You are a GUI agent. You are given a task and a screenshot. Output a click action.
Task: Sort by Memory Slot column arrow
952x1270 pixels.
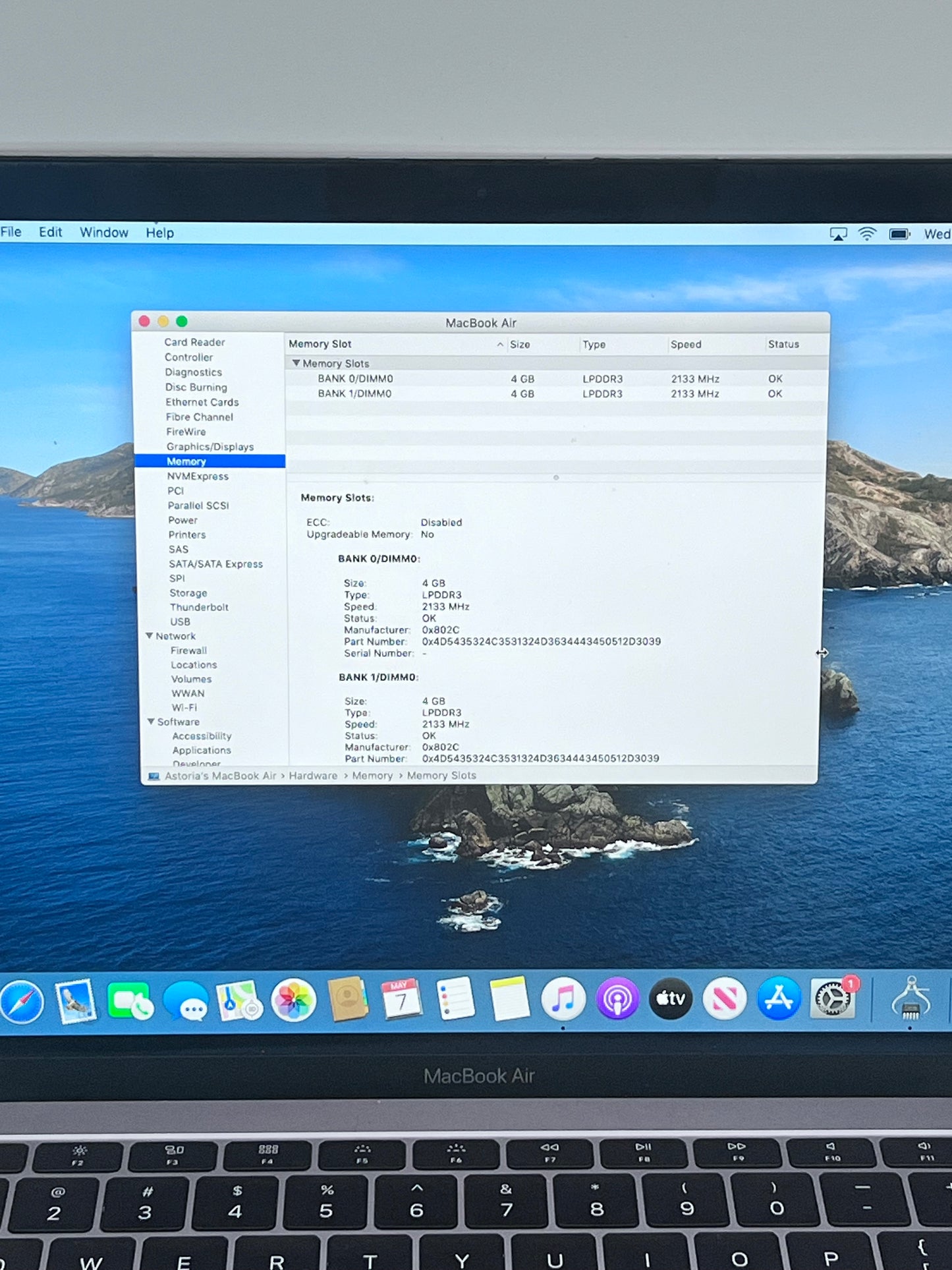point(500,344)
